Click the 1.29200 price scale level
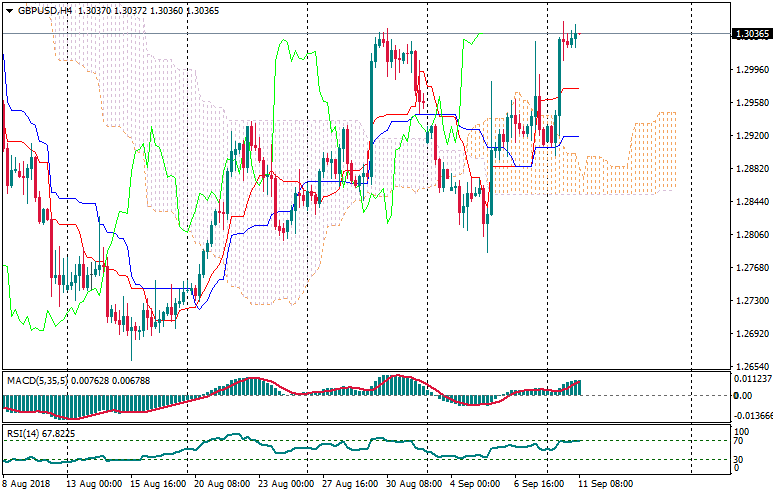This screenshot has width=773, height=495. pyautogui.click(x=751, y=136)
